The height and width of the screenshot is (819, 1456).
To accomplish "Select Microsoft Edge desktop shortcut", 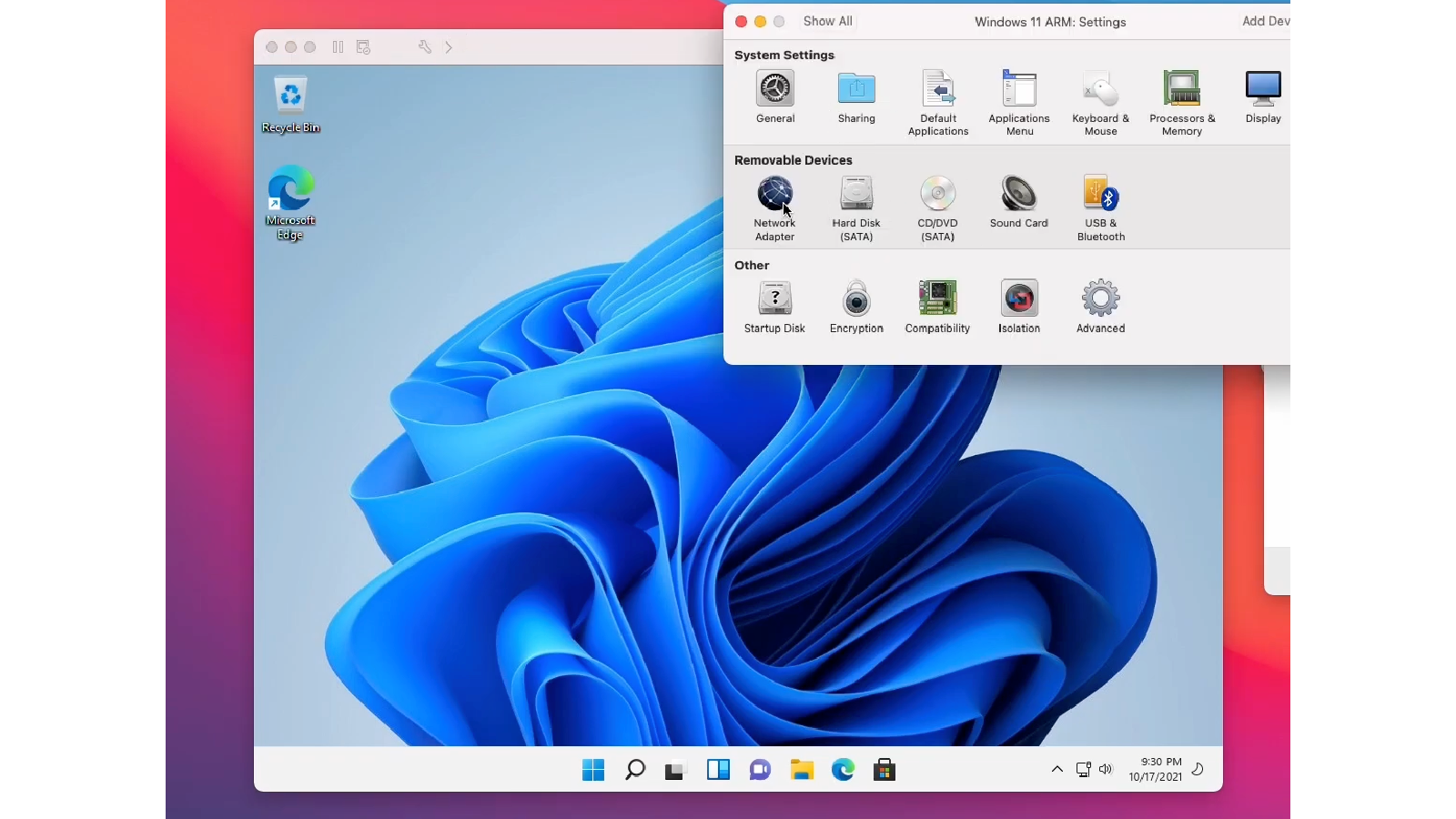I will pos(290,203).
